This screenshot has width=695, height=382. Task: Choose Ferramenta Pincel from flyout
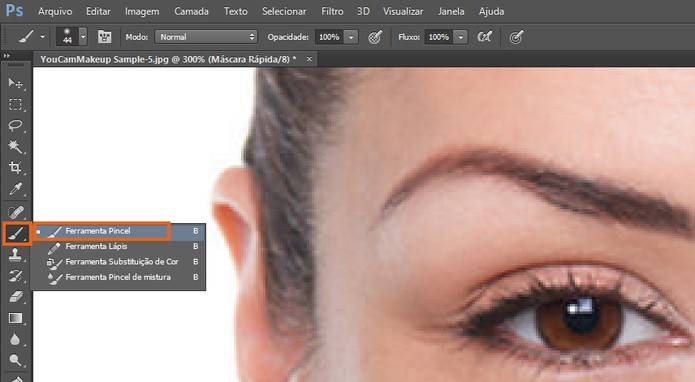(x=118, y=231)
